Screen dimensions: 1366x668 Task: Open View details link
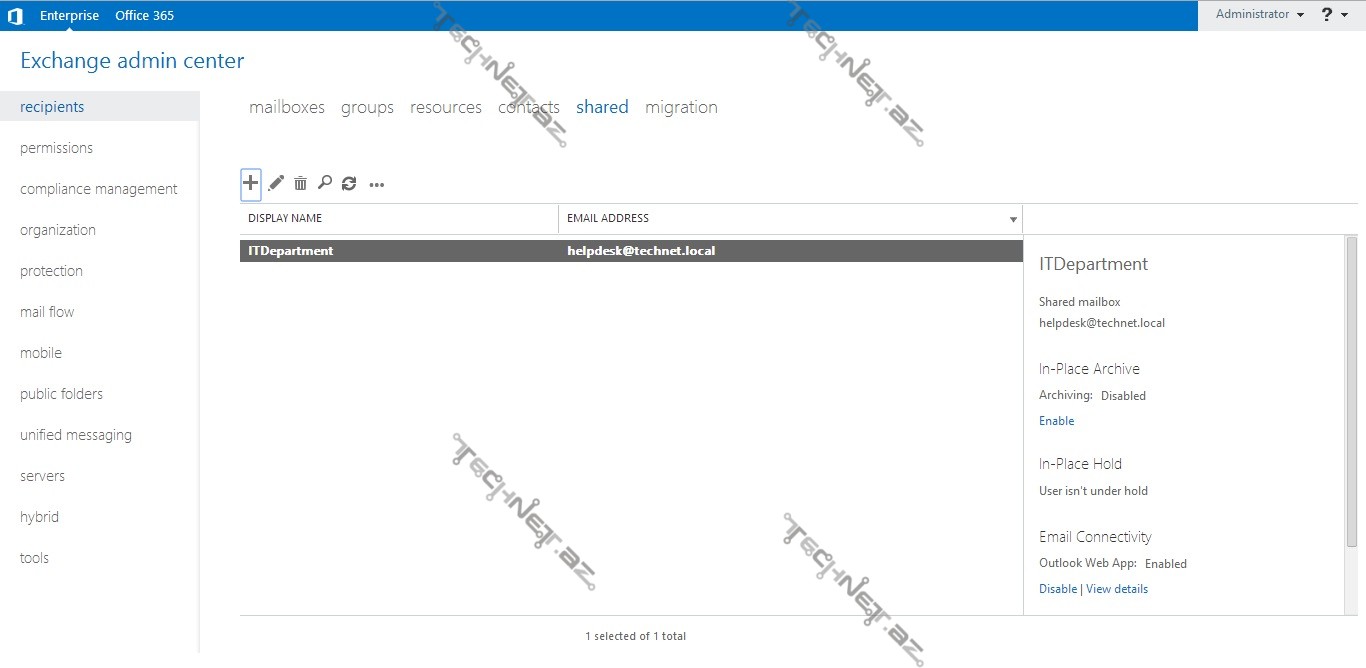[1117, 589]
